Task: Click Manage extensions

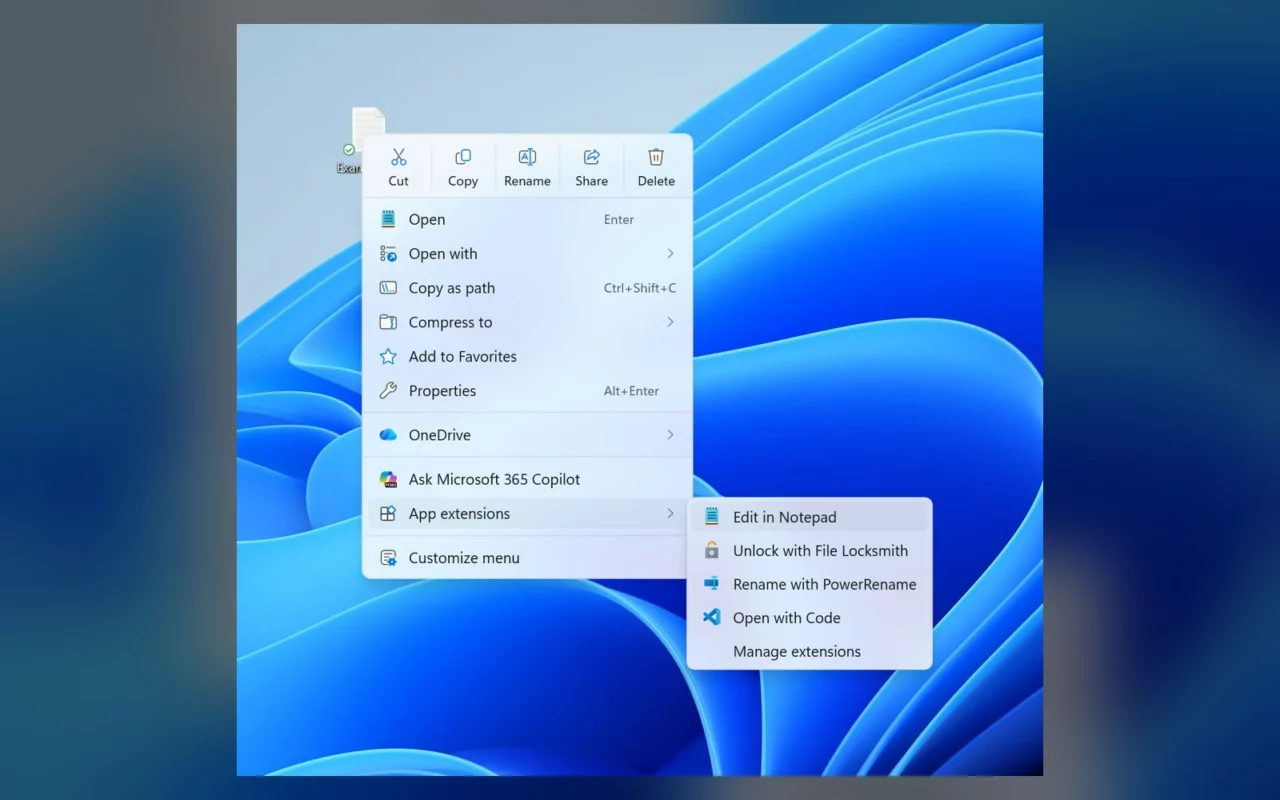Action: (x=809, y=652)
